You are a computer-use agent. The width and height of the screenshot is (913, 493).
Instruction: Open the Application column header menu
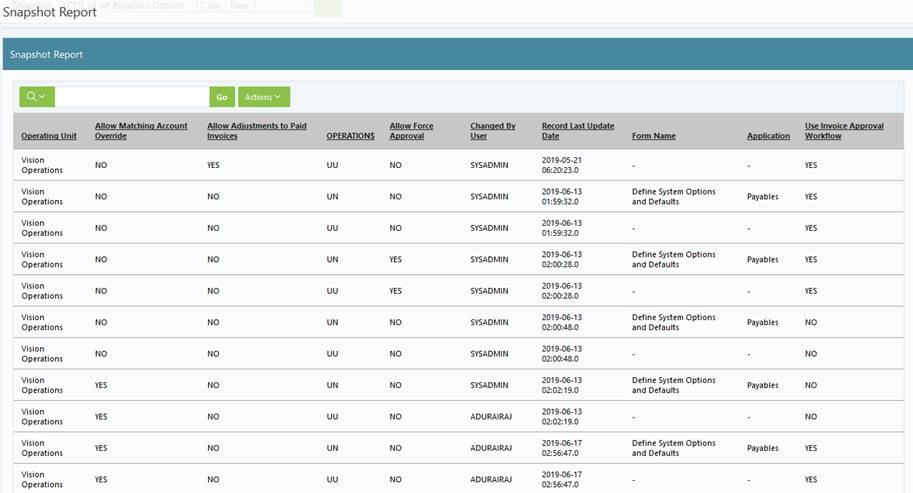tap(768, 136)
